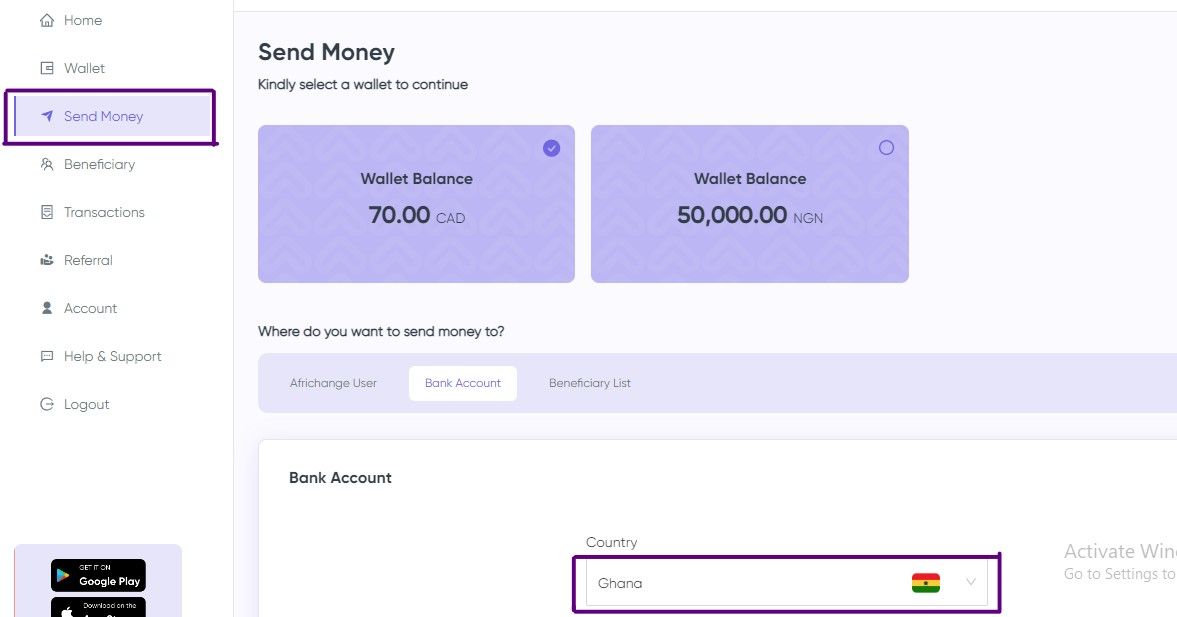1177x617 pixels.
Task: Click the Transactions receipt icon
Action: 47,212
